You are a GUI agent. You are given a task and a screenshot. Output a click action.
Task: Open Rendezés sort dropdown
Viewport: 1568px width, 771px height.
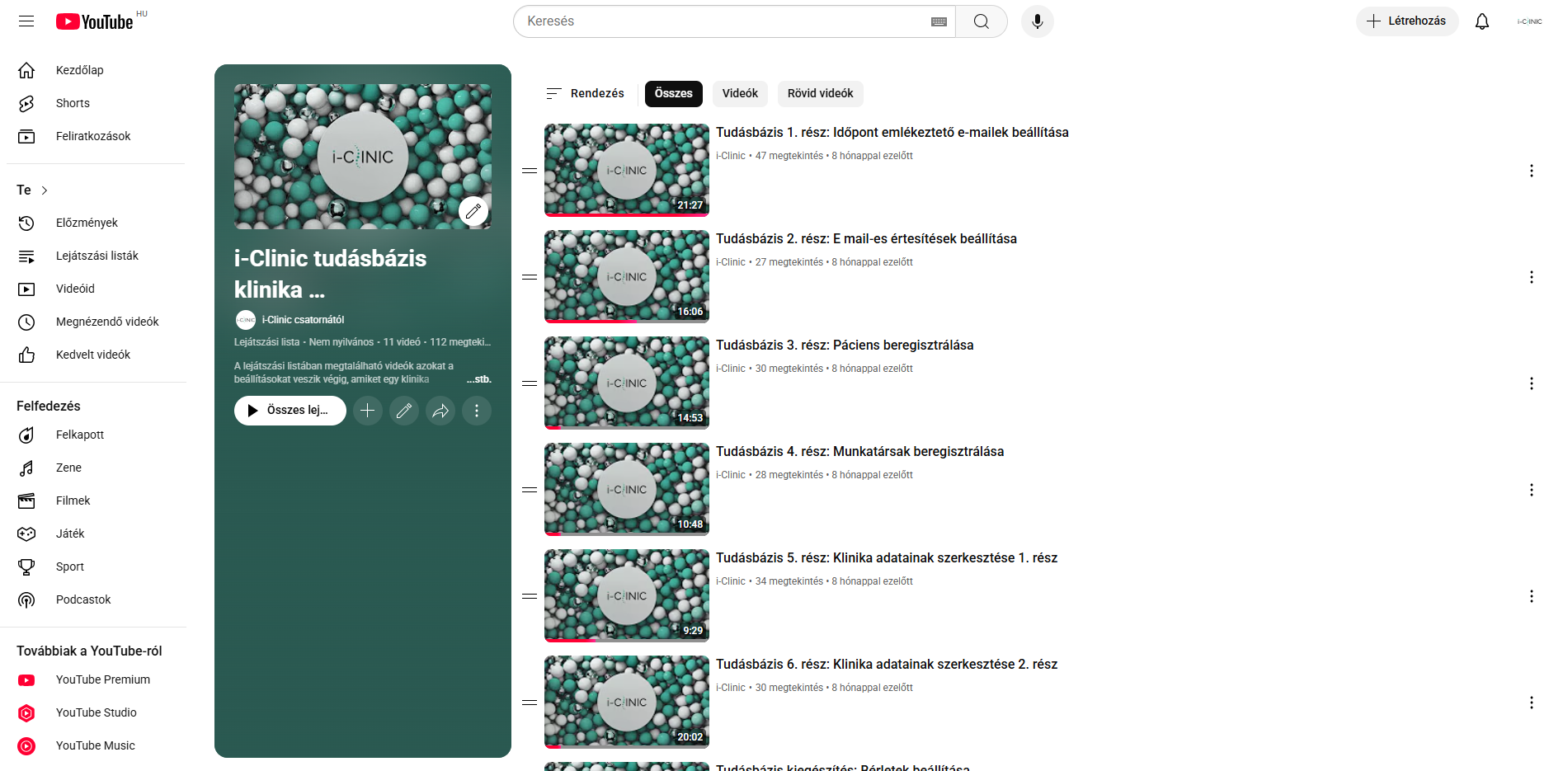point(586,94)
